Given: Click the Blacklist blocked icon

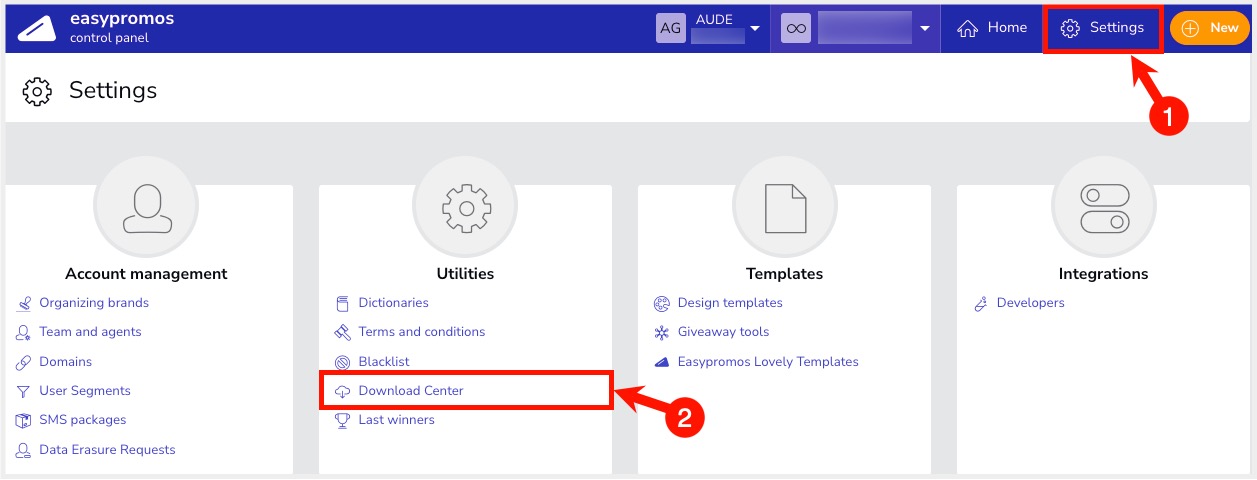Looking at the screenshot, I should (x=342, y=362).
